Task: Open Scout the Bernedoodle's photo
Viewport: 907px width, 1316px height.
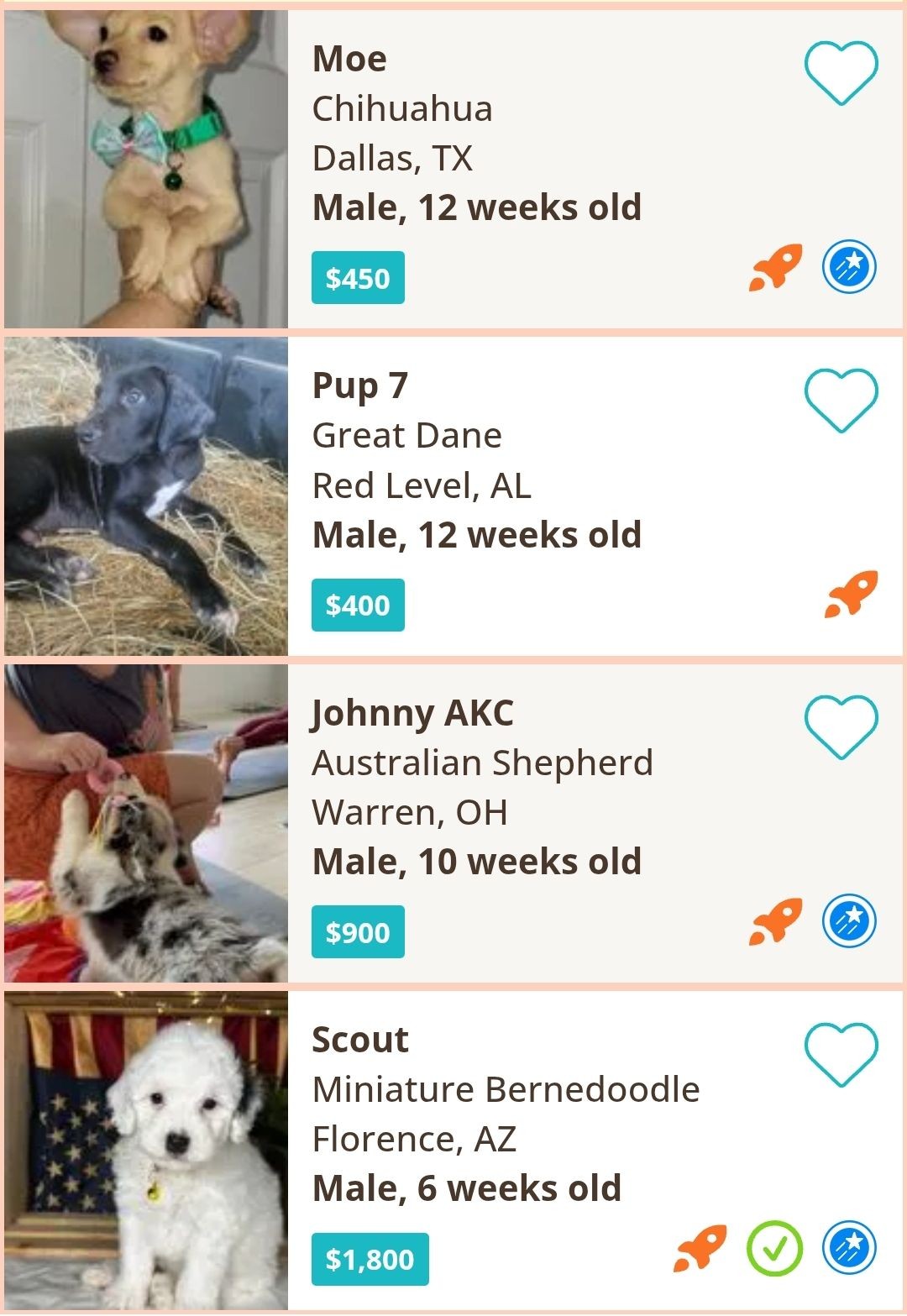Action: pyautogui.click(x=146, y=1151)
